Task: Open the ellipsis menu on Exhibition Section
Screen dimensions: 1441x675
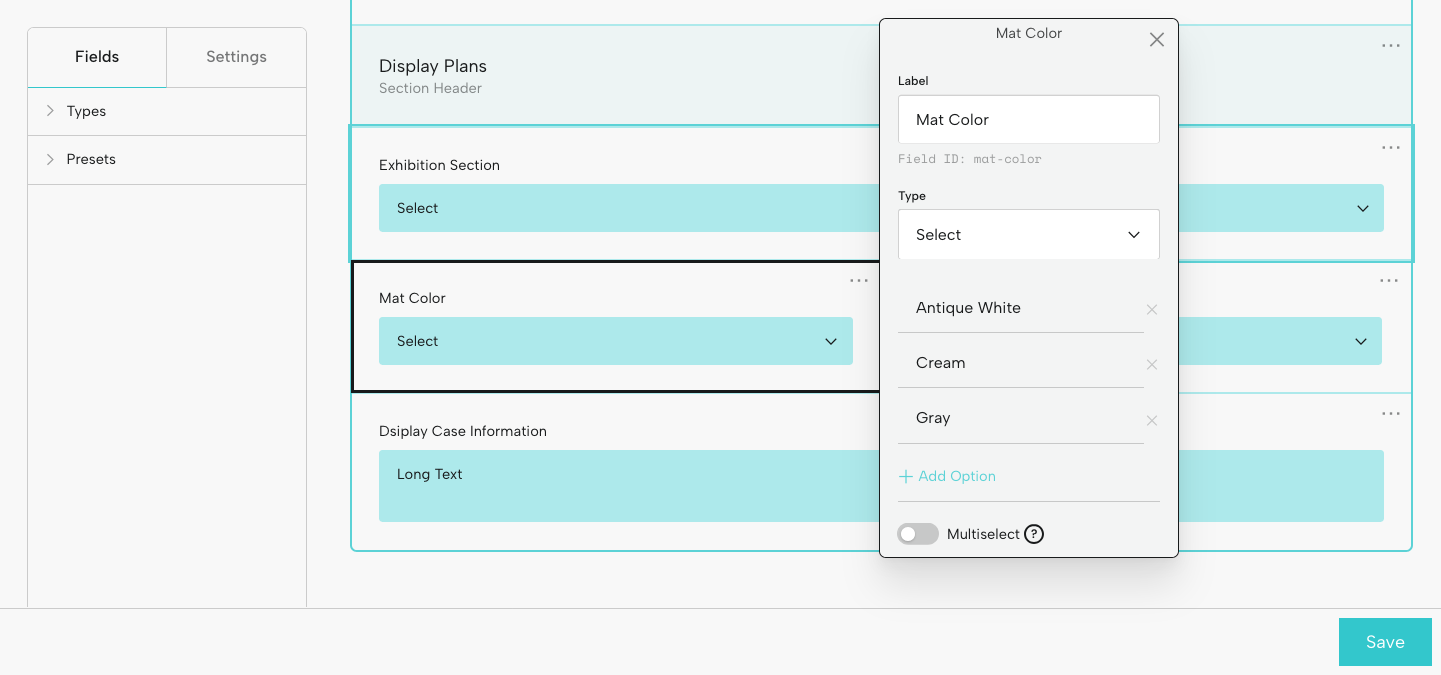Action: tap(1390, 147)
